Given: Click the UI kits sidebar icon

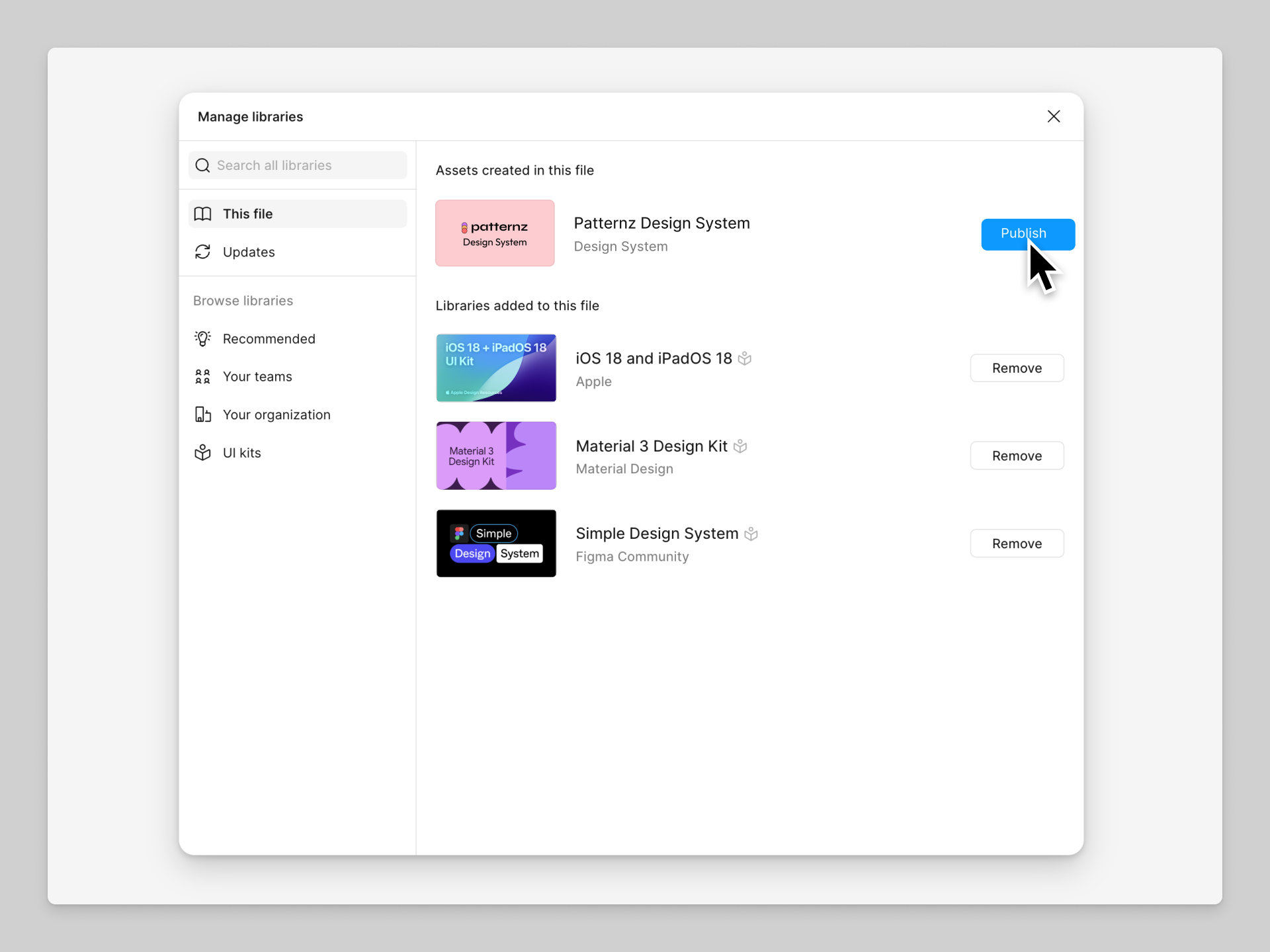Looking at the screenshot, I should (203, 453).
